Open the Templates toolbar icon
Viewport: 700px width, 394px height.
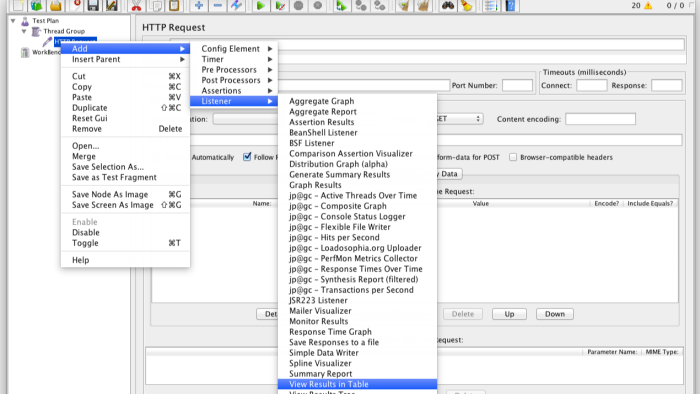[37, 5]
